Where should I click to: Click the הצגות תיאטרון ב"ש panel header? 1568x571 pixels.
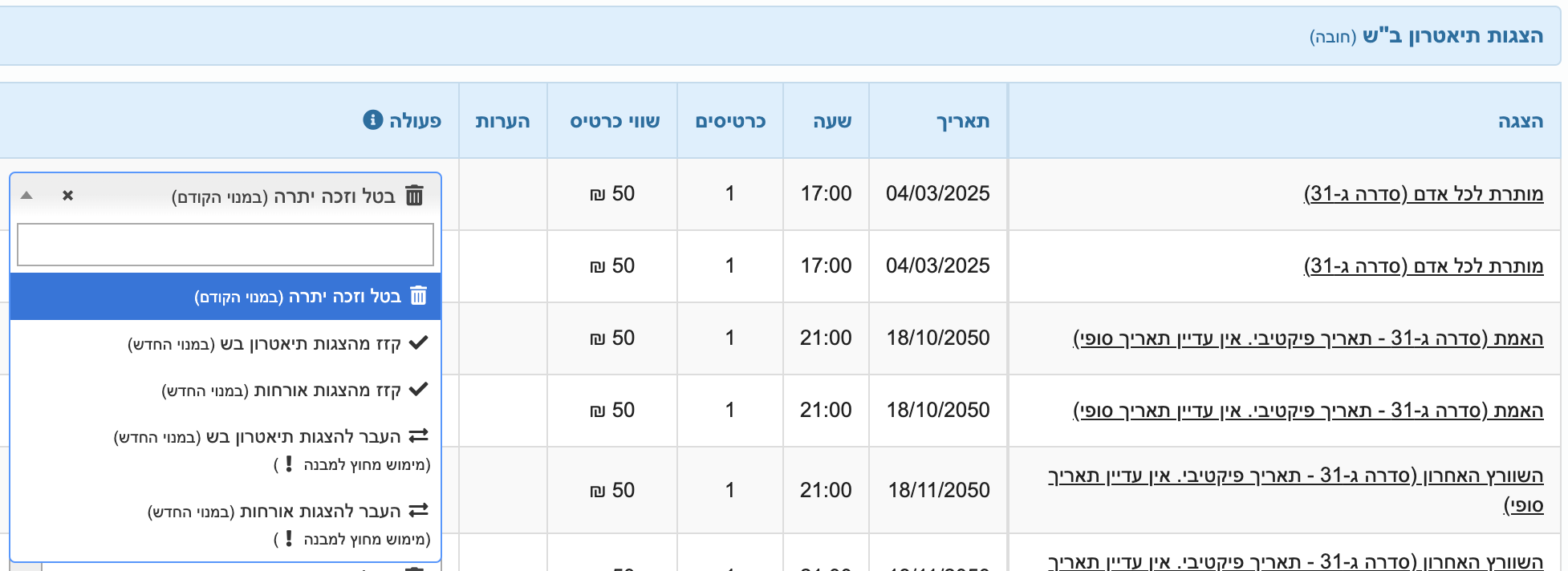[x=780, y=36]
